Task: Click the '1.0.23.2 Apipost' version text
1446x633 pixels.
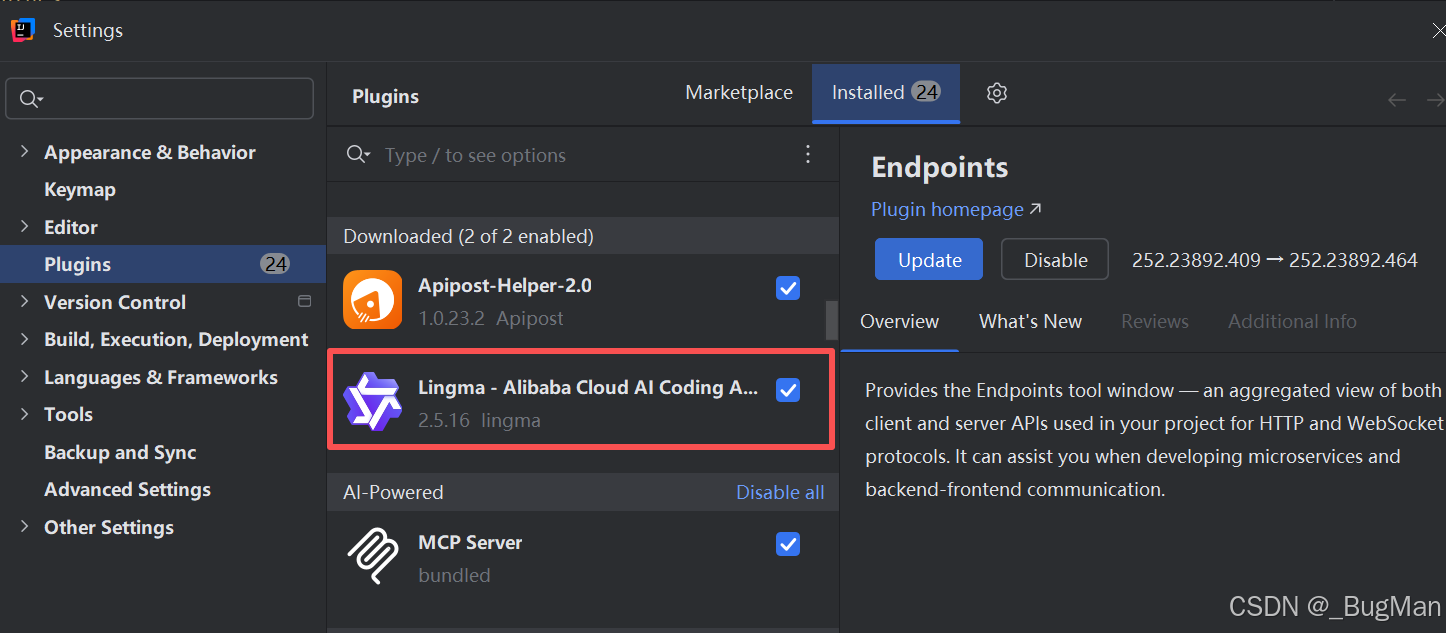Action: point(491,318)
